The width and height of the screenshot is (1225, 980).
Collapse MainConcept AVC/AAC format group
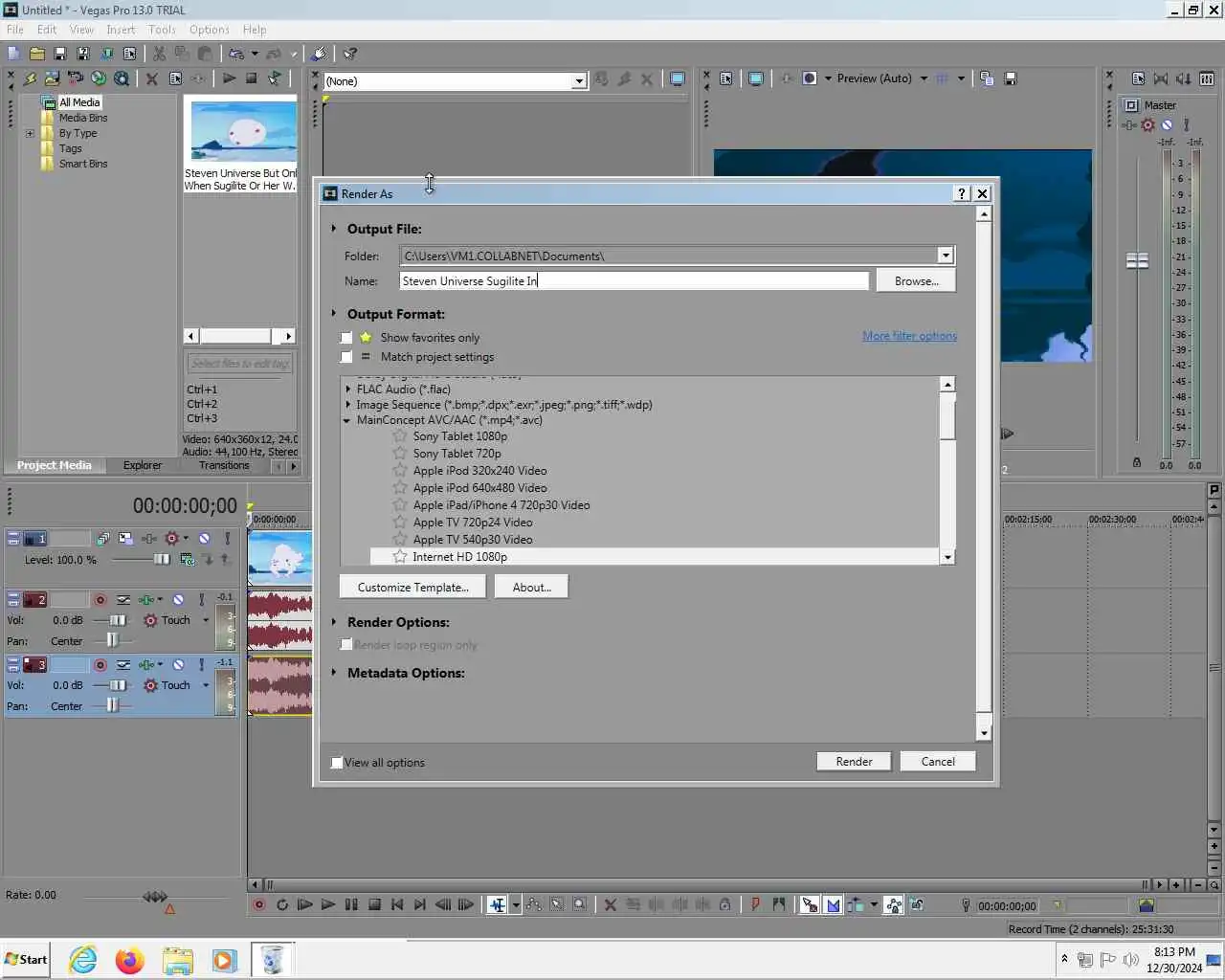[347, 420]
